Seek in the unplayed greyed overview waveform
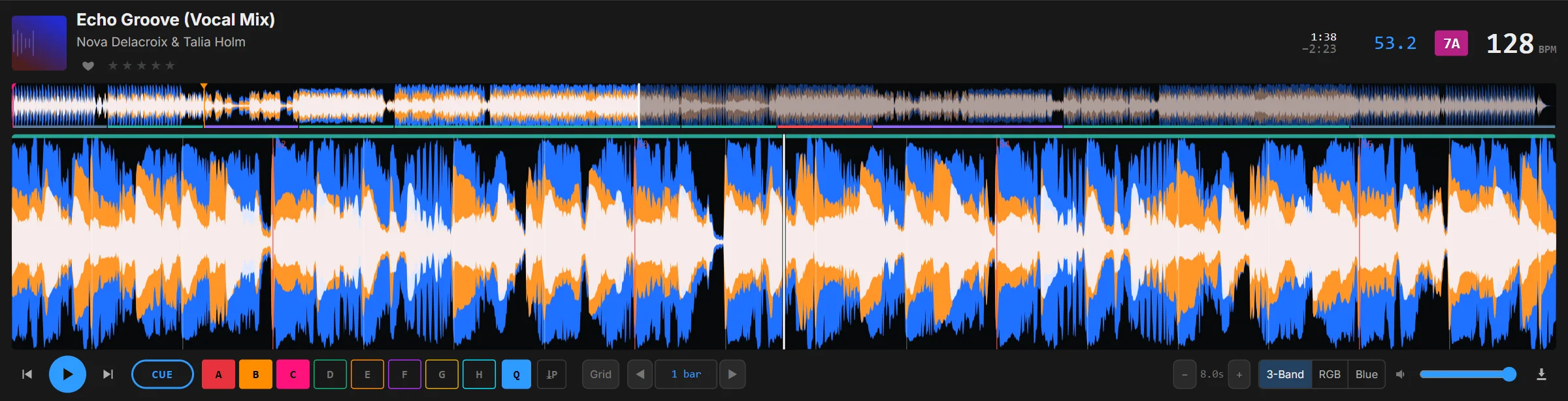Image resolution: width=1568 pixels, height=401 pixels. coord(1098,105)
